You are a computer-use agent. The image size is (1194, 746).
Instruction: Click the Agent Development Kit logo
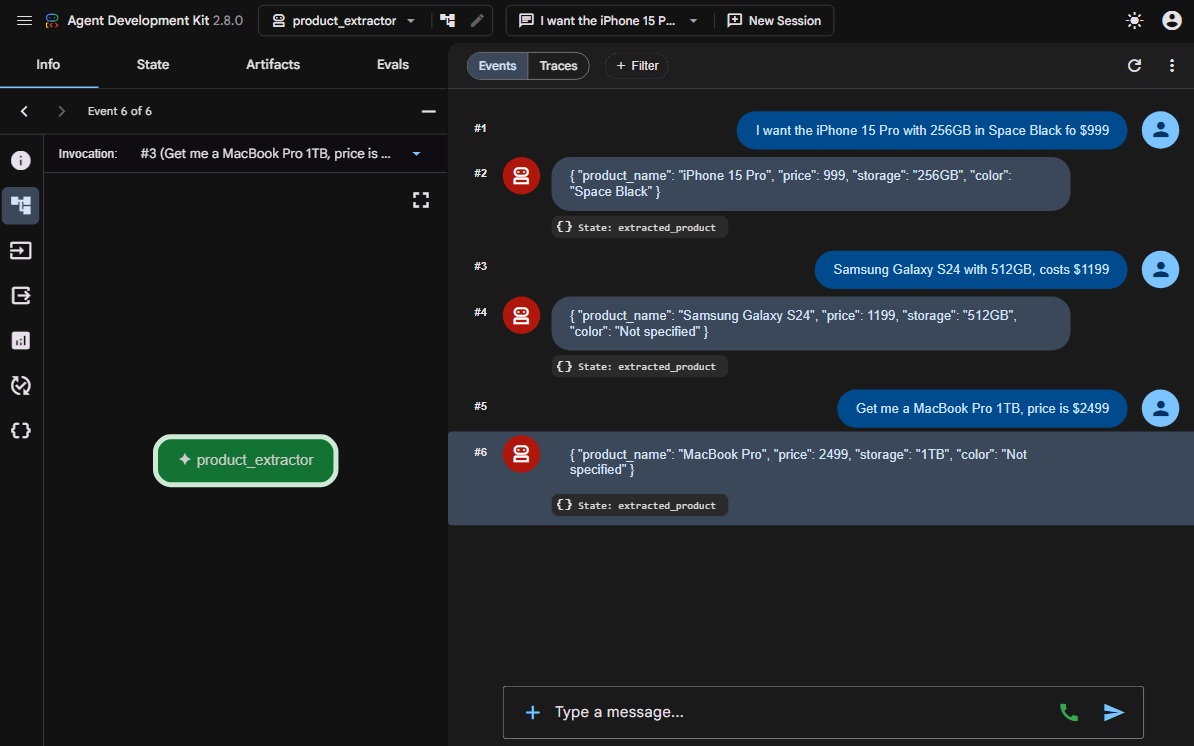coord(52,21)
